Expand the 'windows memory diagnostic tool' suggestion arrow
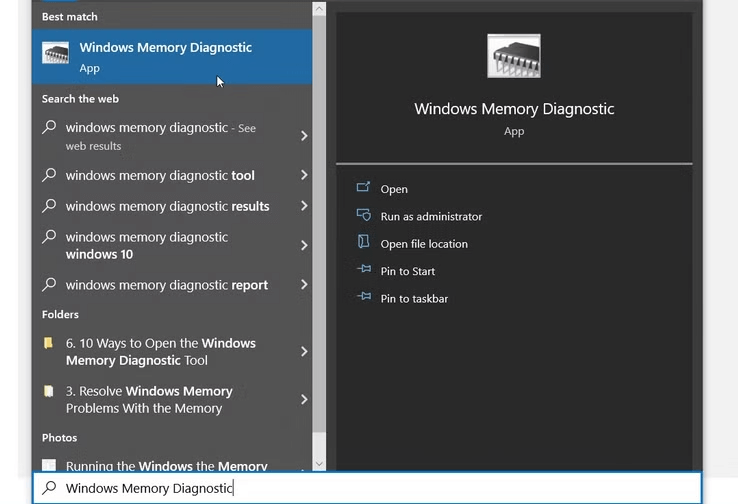 (x=304, y=175)
